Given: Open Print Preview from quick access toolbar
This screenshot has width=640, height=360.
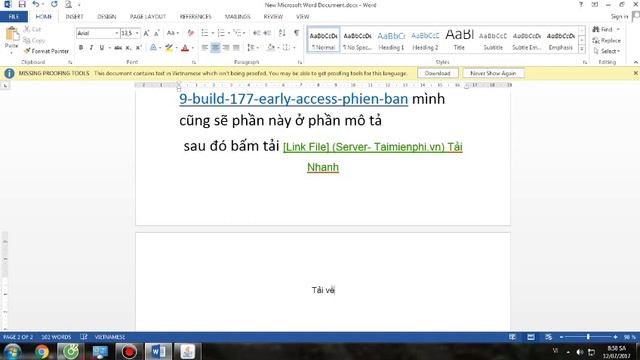Looking at the screenshot, I should pos(68,4).
